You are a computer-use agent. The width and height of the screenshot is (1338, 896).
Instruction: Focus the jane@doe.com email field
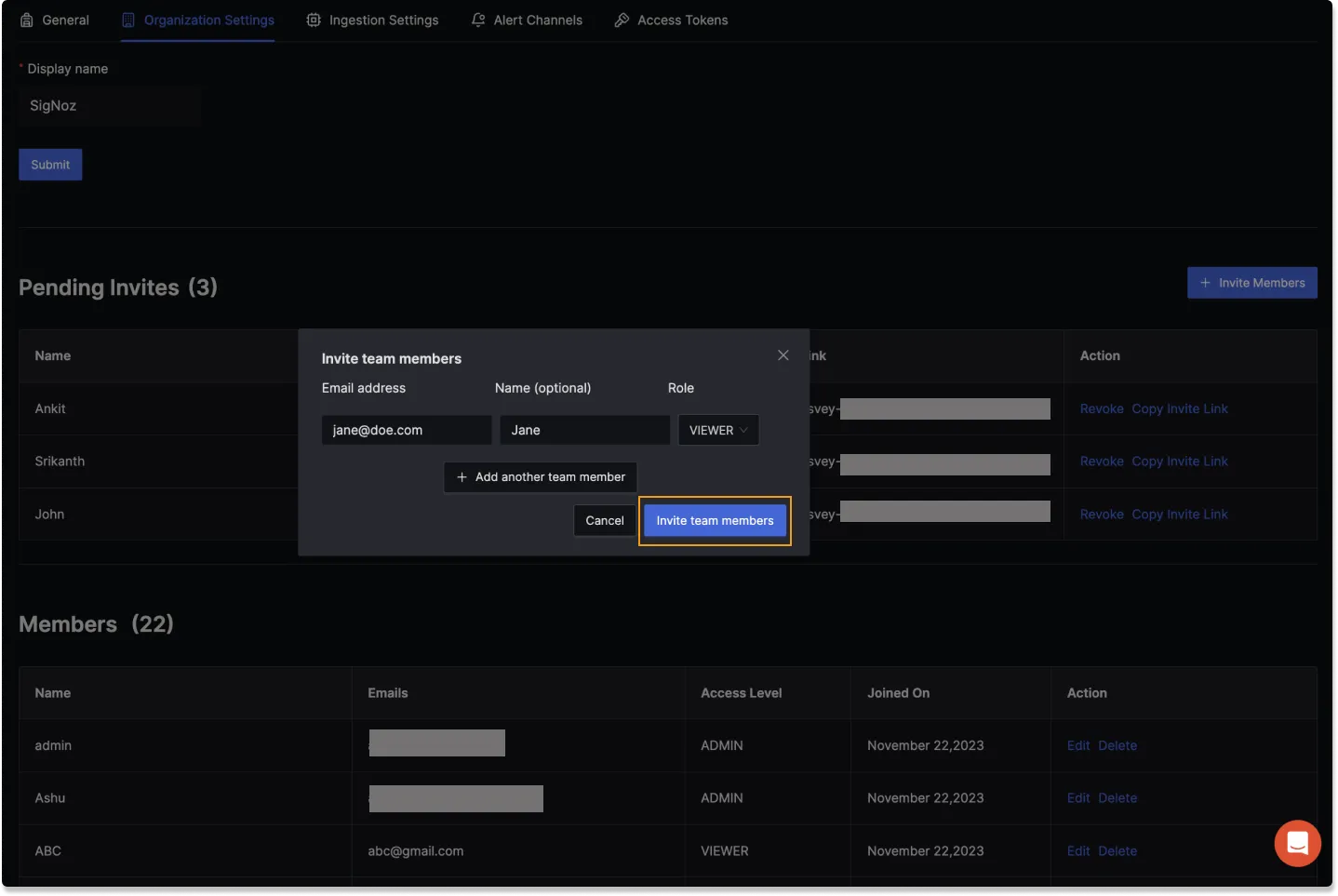click(x=407, y=430)
